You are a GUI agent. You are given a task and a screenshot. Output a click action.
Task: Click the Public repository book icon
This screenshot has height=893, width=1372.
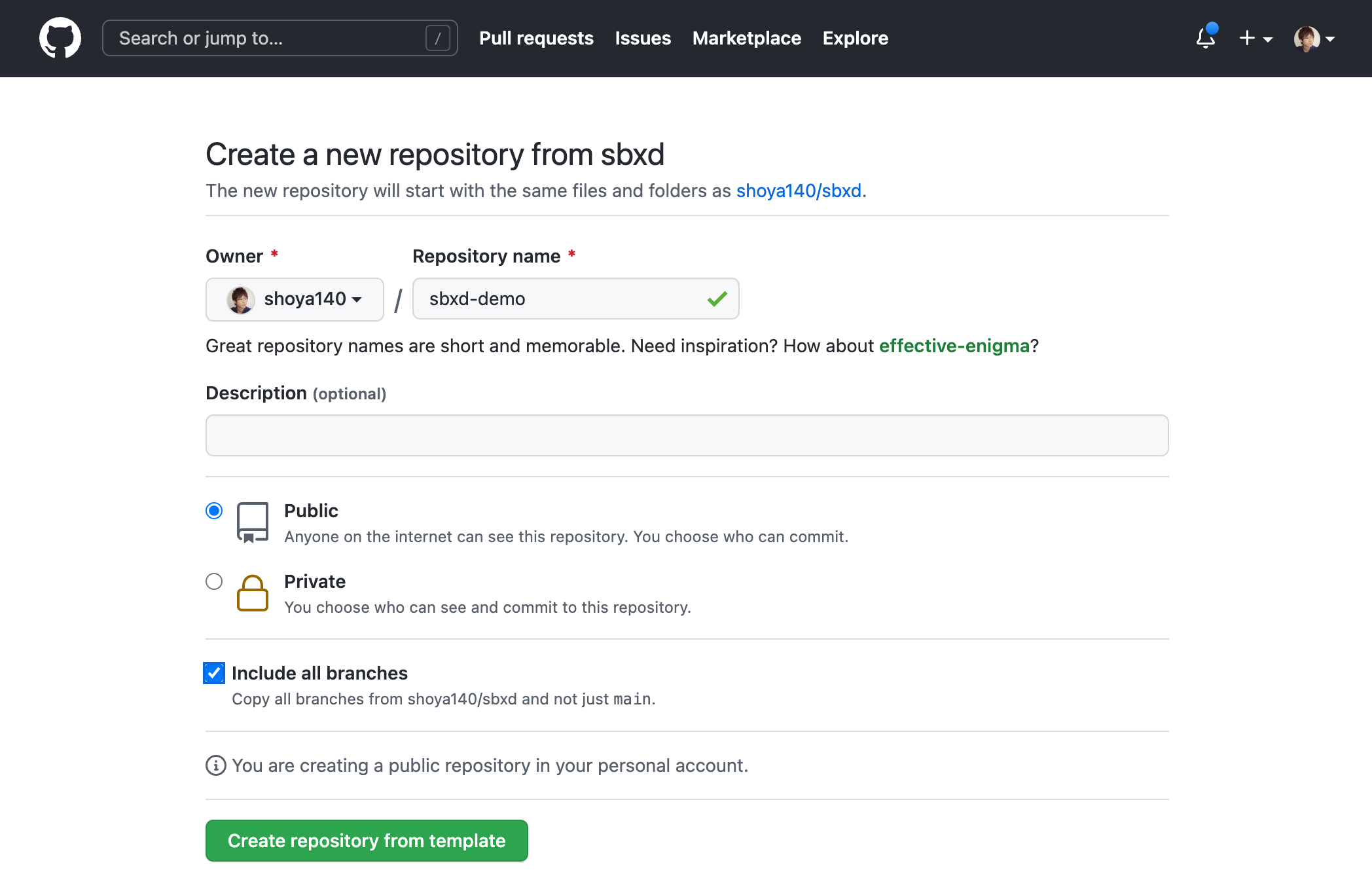[x=253, y=522]
